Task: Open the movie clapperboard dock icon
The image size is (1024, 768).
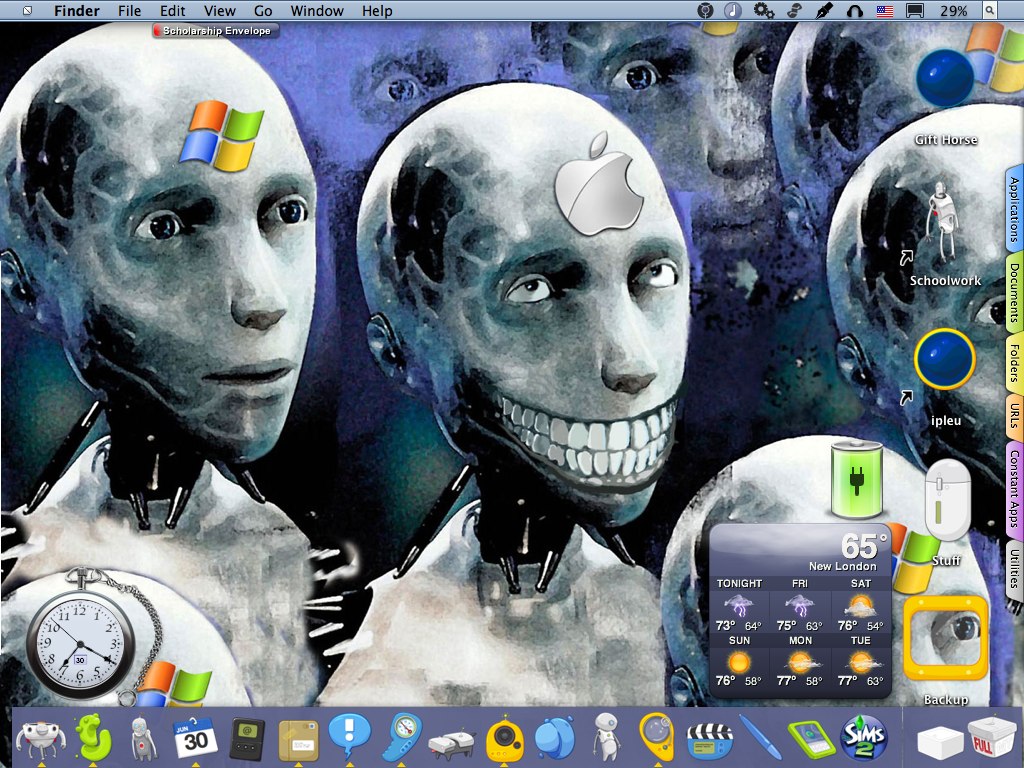Action: 709,740
